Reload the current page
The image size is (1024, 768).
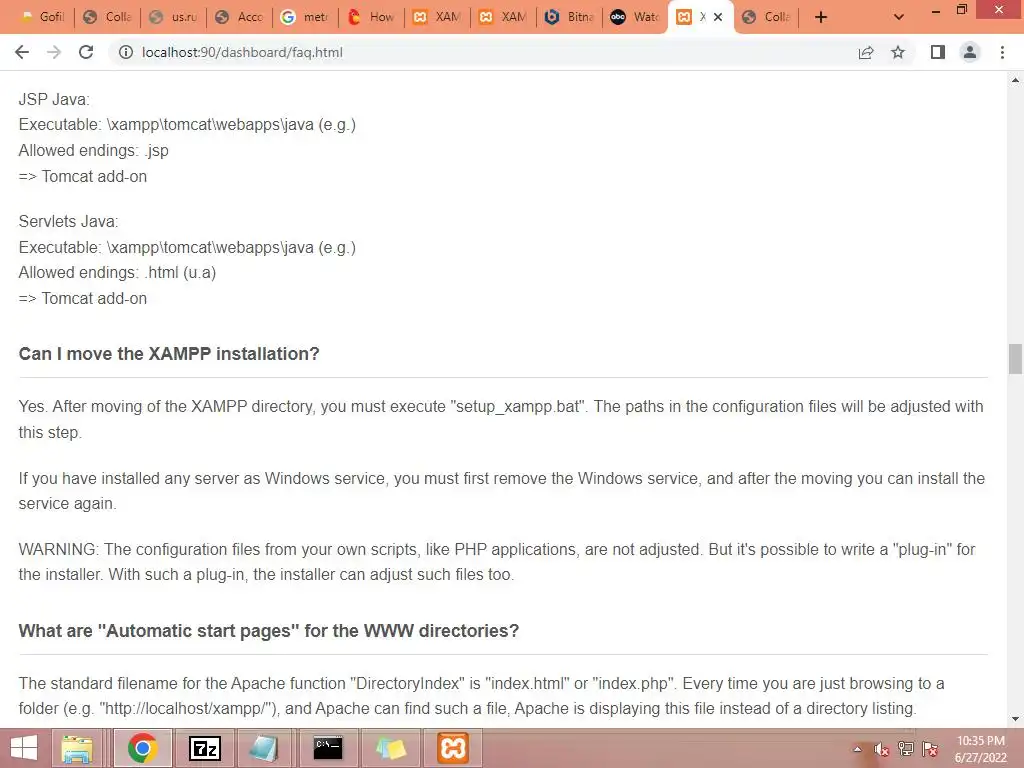pyautogui.click(x=86, y=52)
